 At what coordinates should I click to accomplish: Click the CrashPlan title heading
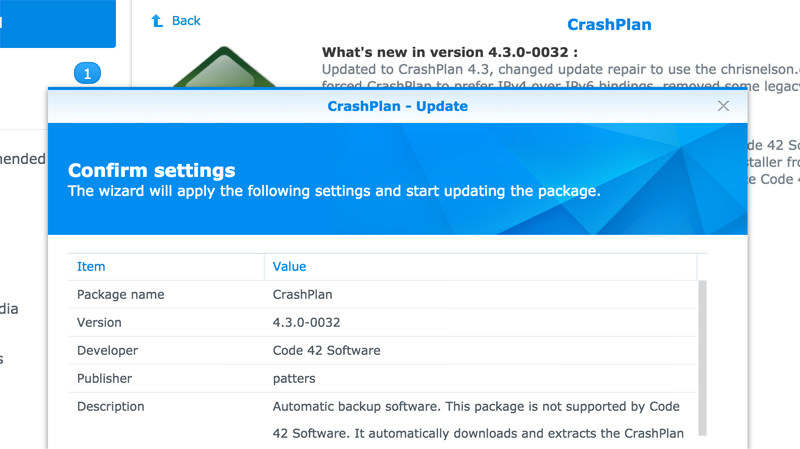click(x=609, y=24)
